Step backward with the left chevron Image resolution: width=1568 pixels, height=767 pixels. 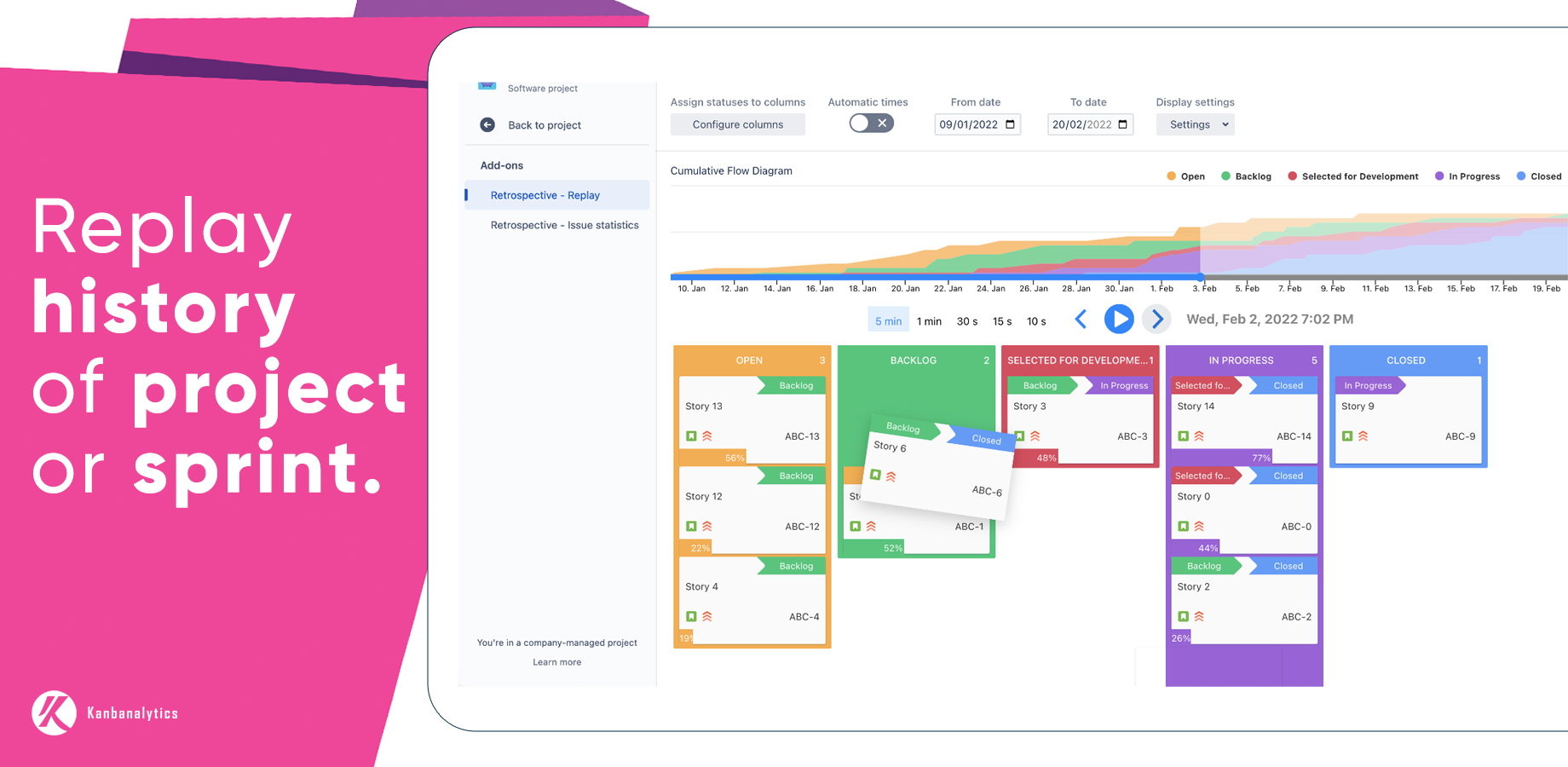[x=1081, y=320]
